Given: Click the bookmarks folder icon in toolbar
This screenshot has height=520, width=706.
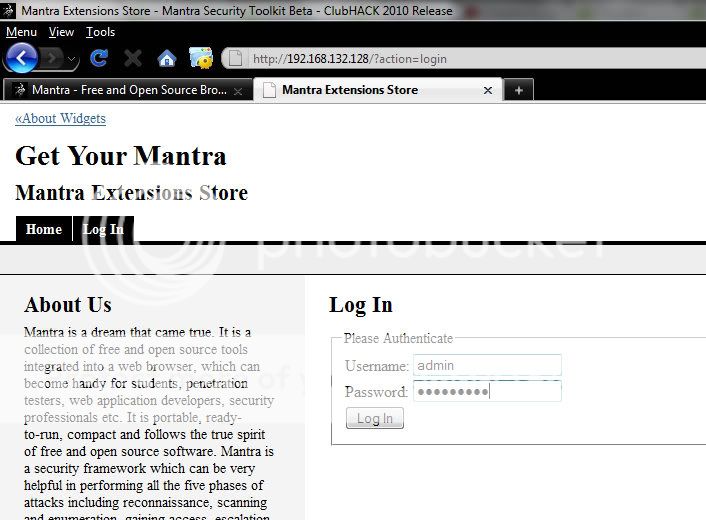Looking at the screenshot, I should [x=200, y=59].
